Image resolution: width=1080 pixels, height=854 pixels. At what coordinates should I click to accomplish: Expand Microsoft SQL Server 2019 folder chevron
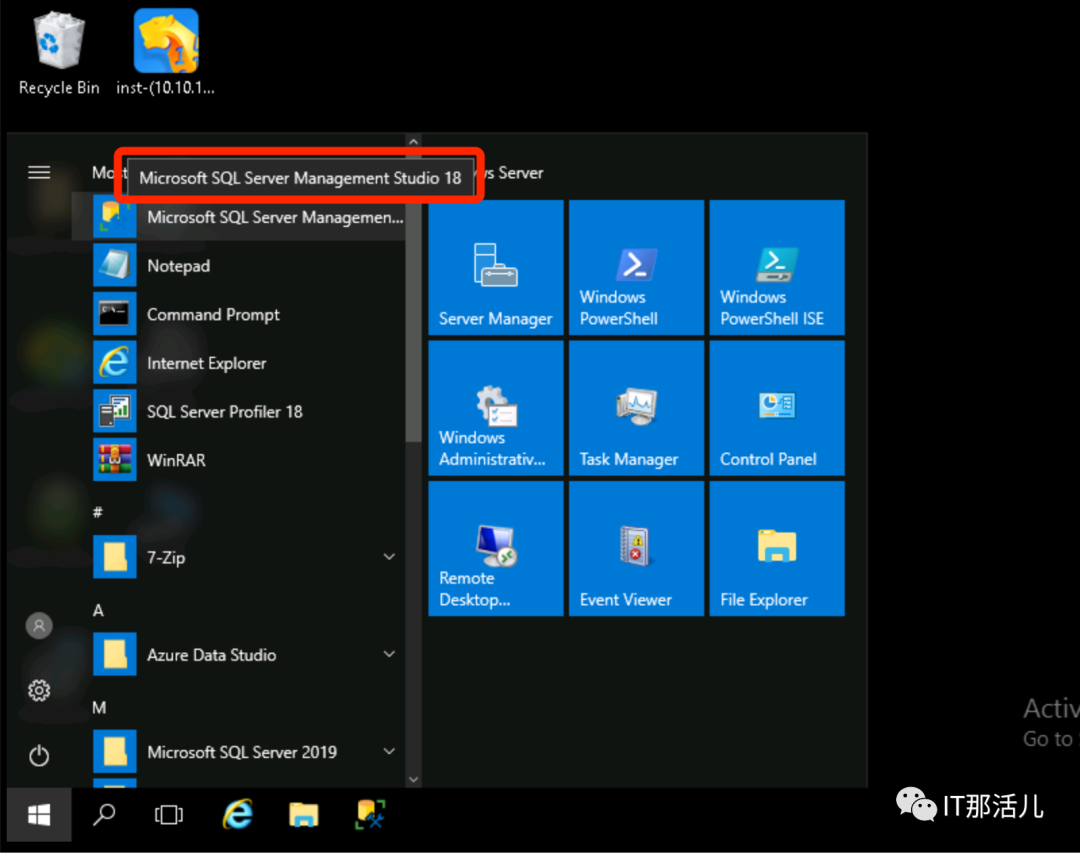point(389,751)
